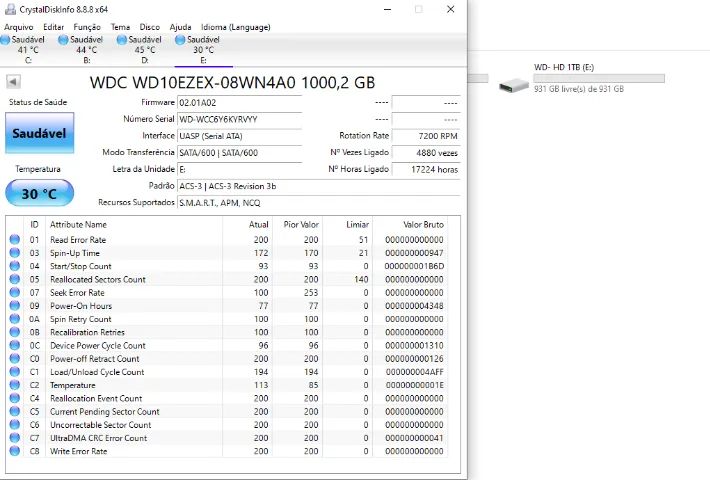The height and width of the screenshot is (480, 710).
Task: Click the status orb for Recalibration Retries
Action: pyautogui.click(x=14, y=331)
